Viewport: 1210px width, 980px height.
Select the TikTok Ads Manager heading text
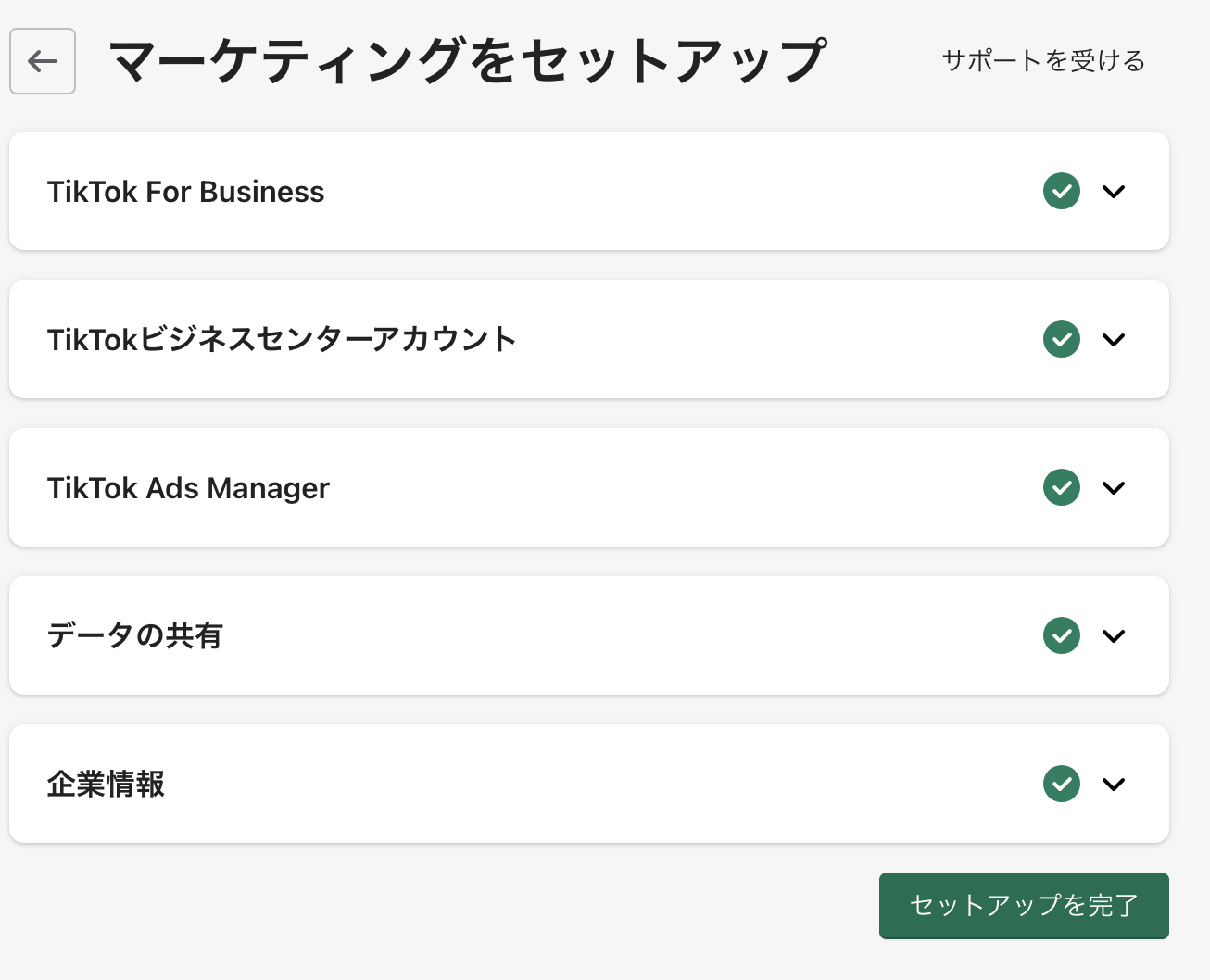(x=188, y=488)
